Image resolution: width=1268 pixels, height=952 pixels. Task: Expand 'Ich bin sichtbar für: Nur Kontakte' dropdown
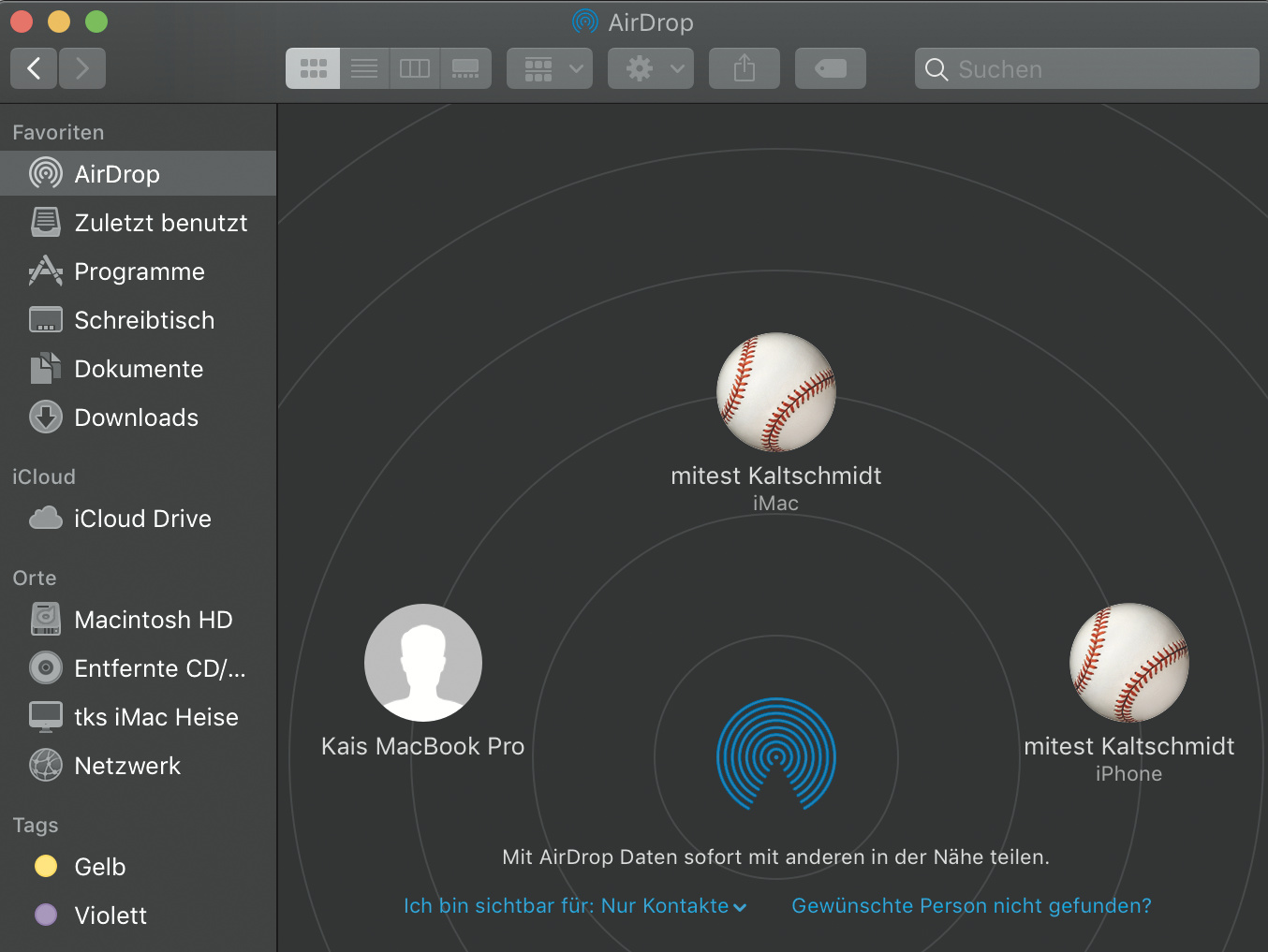575,906
